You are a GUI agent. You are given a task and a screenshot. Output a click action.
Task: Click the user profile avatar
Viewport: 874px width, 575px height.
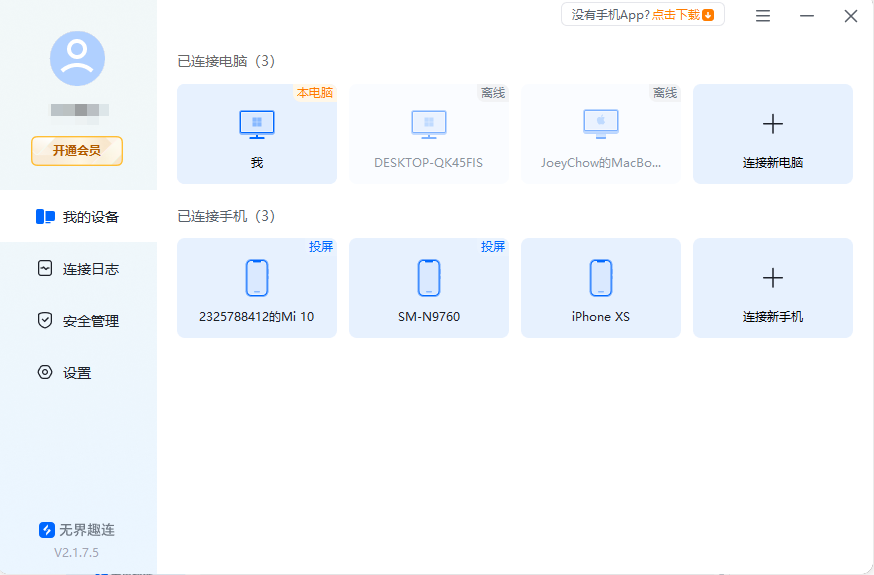coord(77,59)
